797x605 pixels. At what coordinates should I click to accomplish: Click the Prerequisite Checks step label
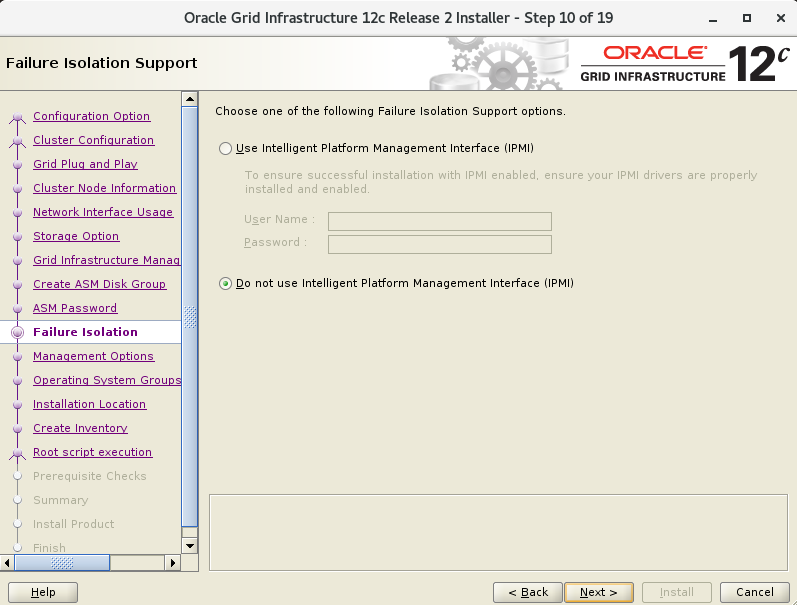(x=89, y=476)
